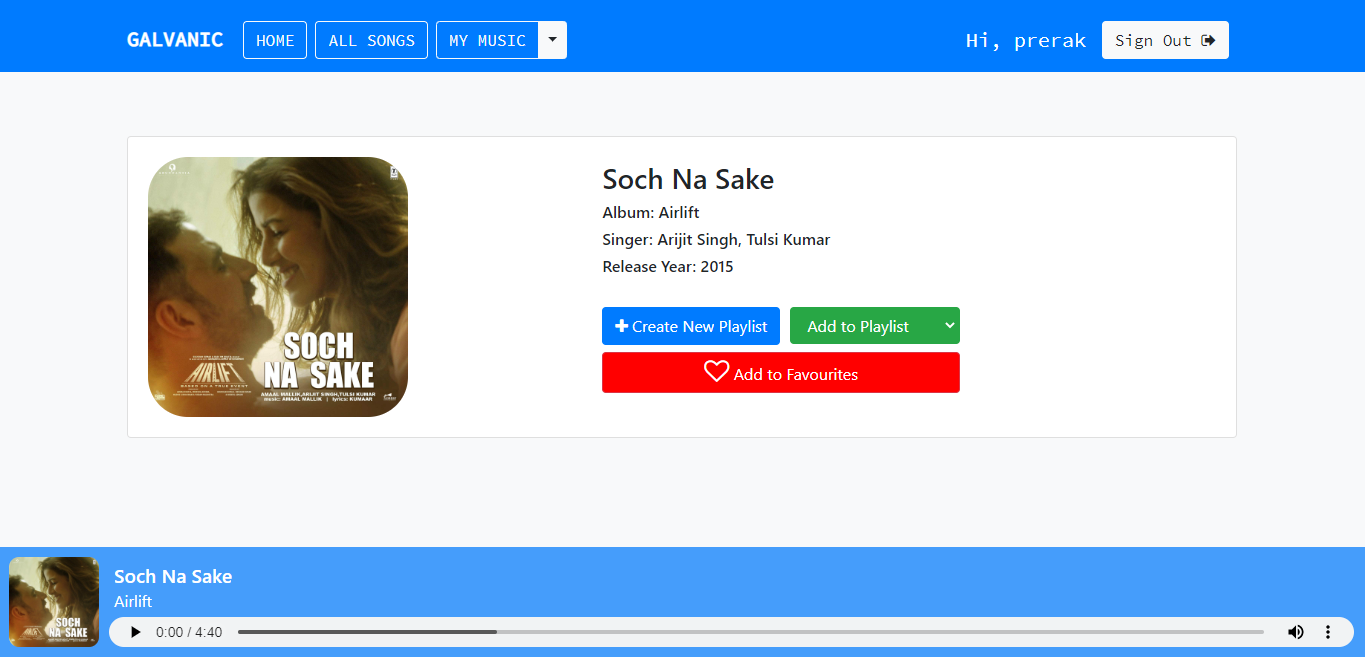The image size is (1365, 657).
Task: Sign out of the account
Action: 1165,40
